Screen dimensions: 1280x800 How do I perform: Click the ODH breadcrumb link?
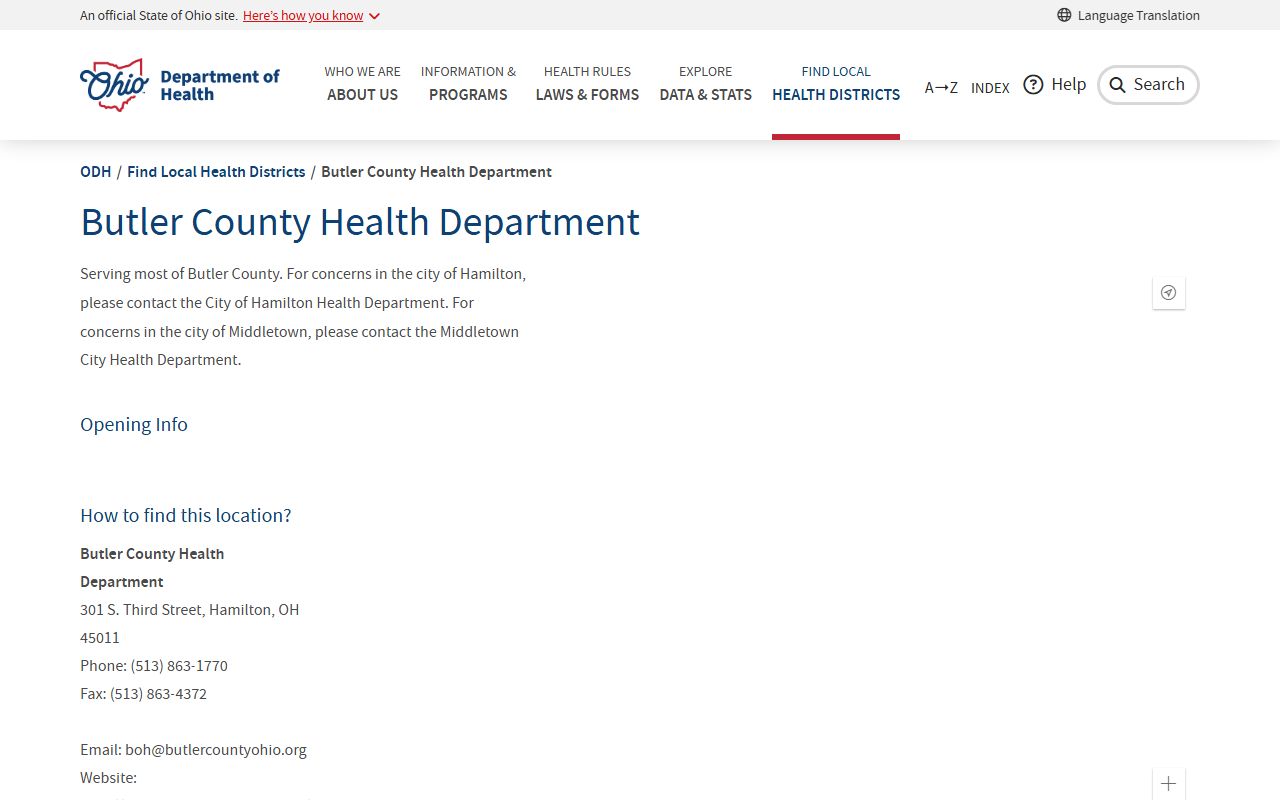(96, 172)
